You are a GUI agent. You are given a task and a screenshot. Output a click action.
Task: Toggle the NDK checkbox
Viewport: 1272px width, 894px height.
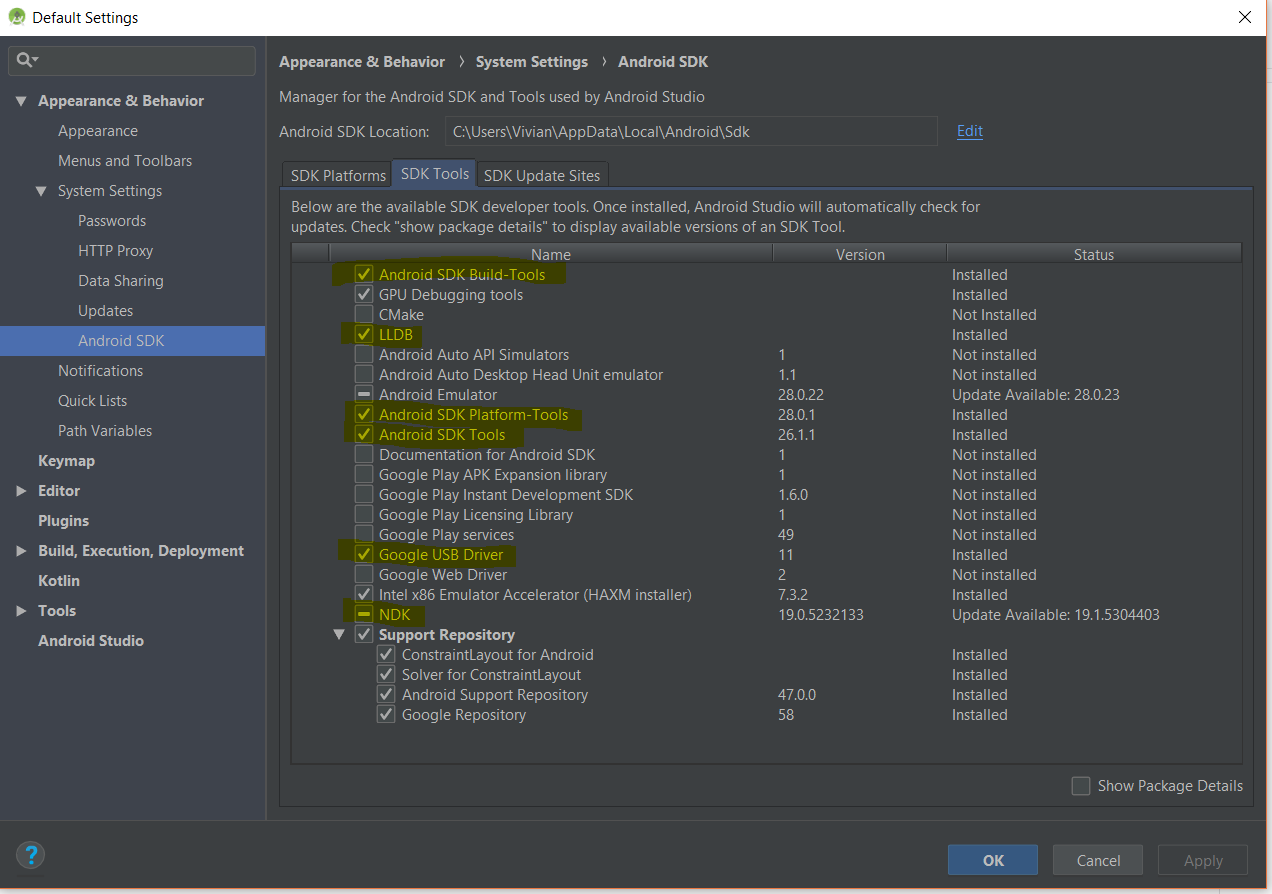click(364, 614)
